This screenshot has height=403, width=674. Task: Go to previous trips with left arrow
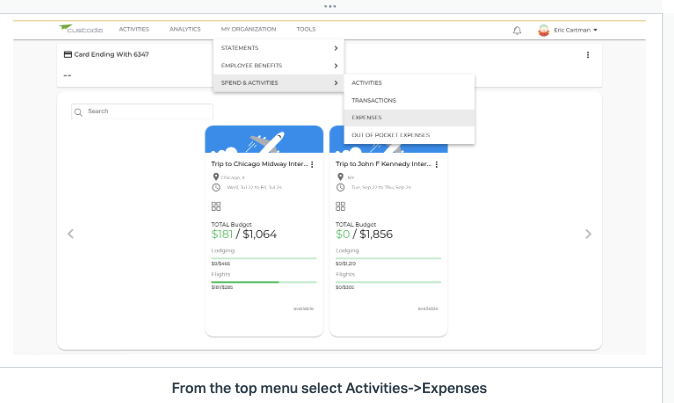click(x=70, y=234)
